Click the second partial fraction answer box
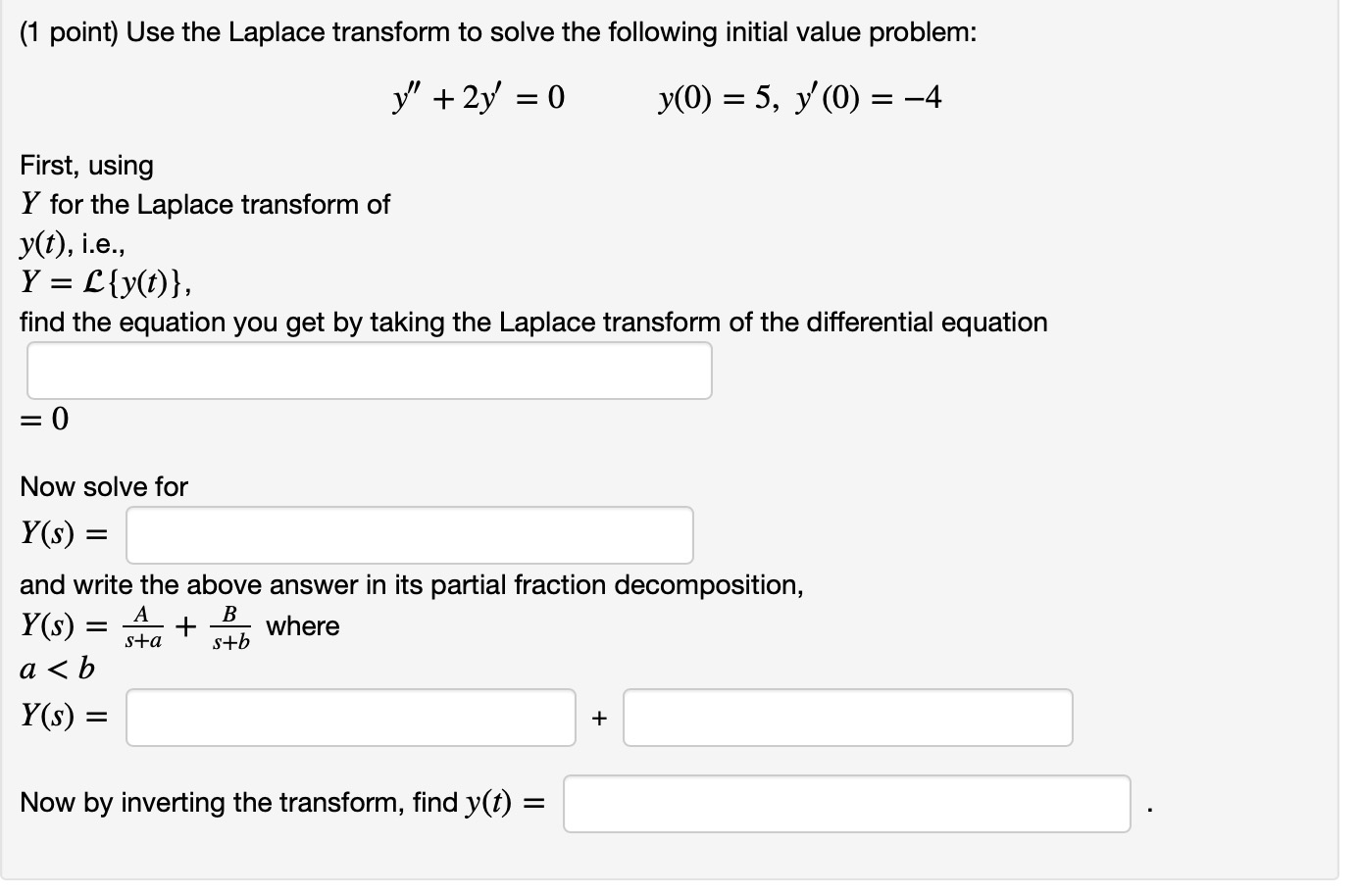1361x896 pixels. [849, 718]
